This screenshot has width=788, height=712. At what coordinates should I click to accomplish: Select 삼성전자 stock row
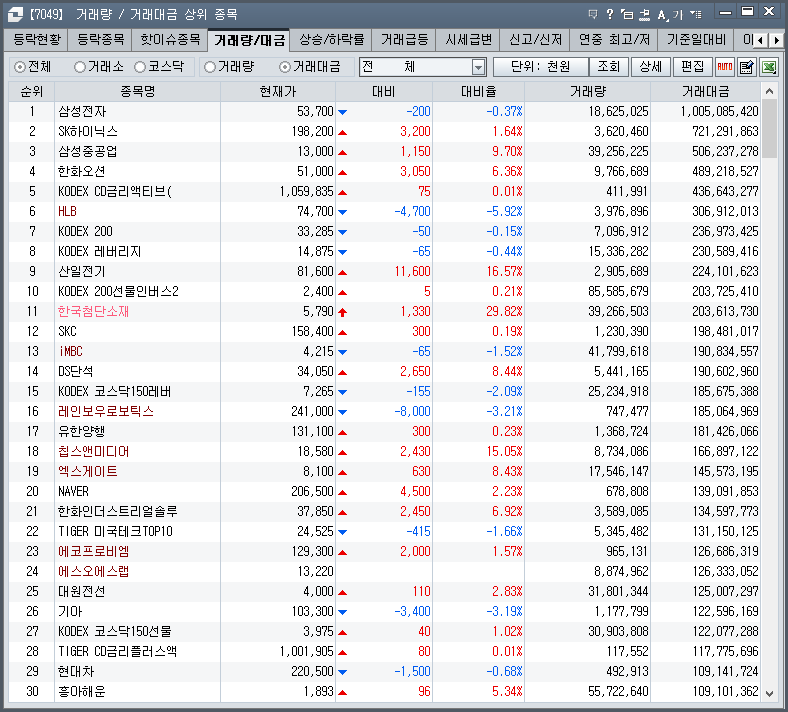(x=384, y=112)
